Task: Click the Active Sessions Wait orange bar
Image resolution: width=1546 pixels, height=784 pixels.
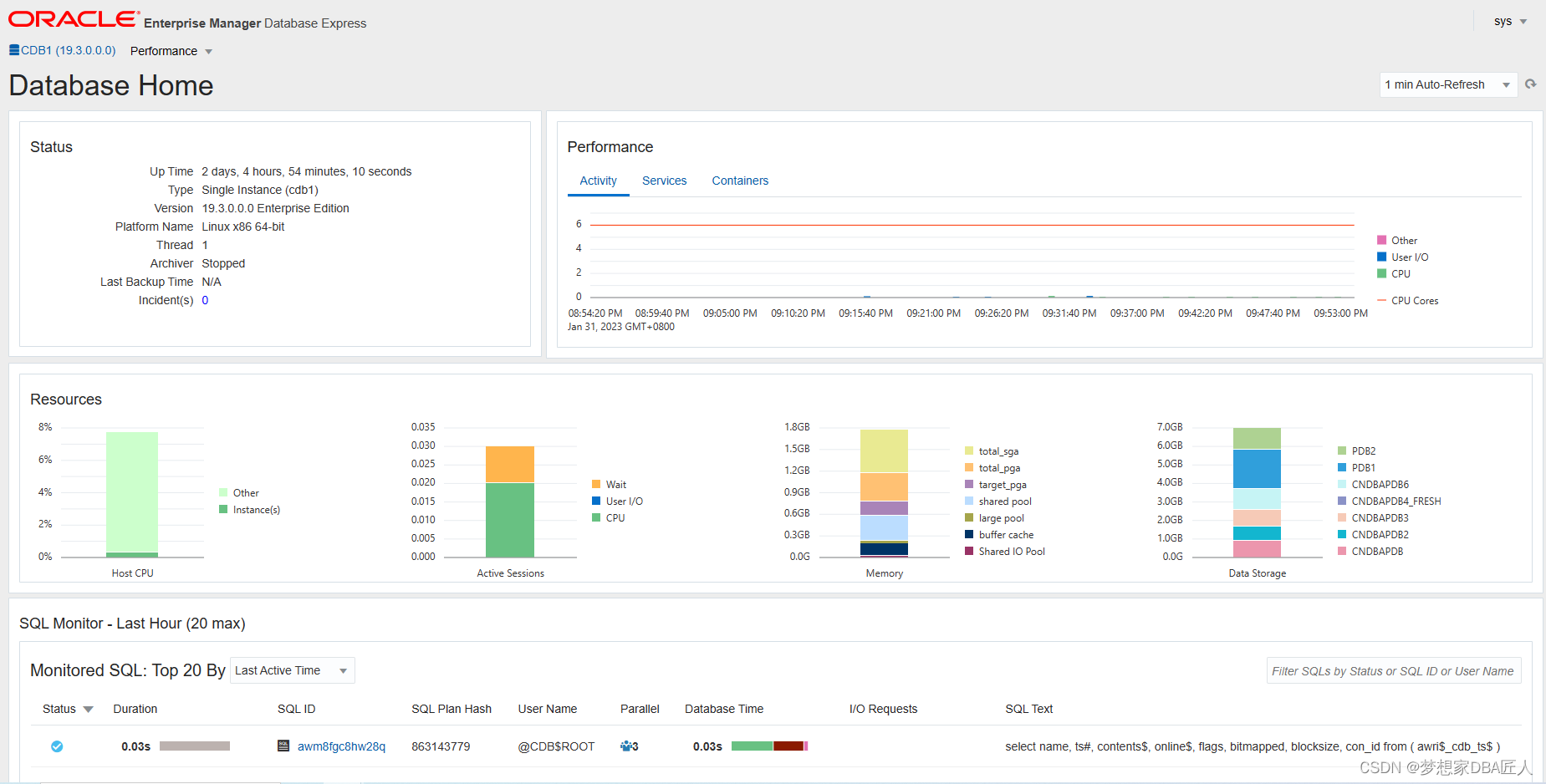Action: [x=510, y=464]
